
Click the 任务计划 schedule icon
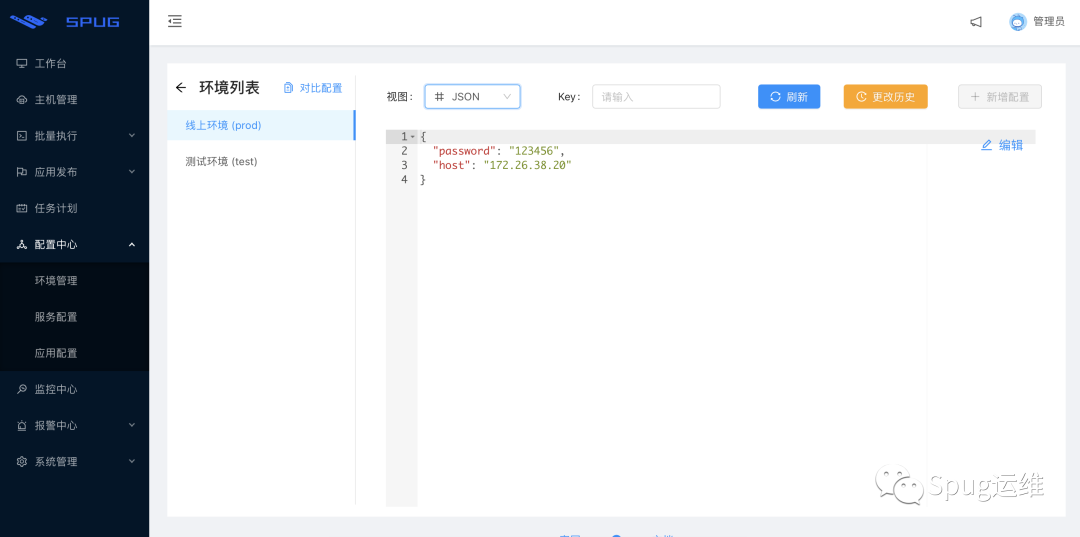(x=22, y=209)
